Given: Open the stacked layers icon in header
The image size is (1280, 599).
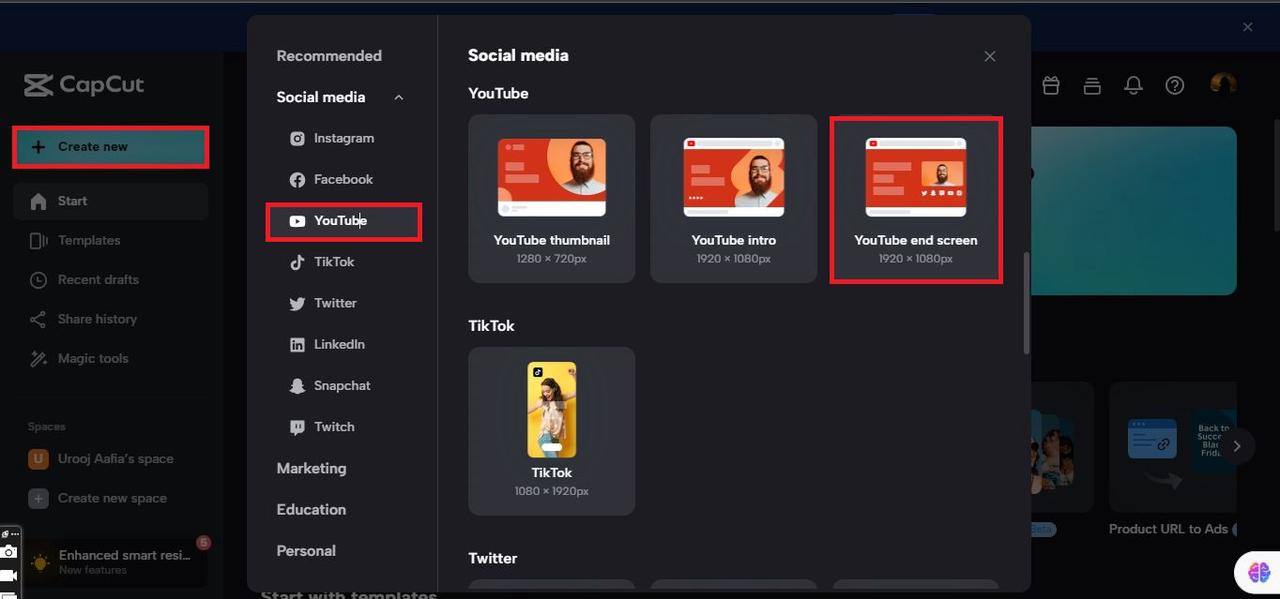Looking at the screenshot, I should pos(1092,86).
